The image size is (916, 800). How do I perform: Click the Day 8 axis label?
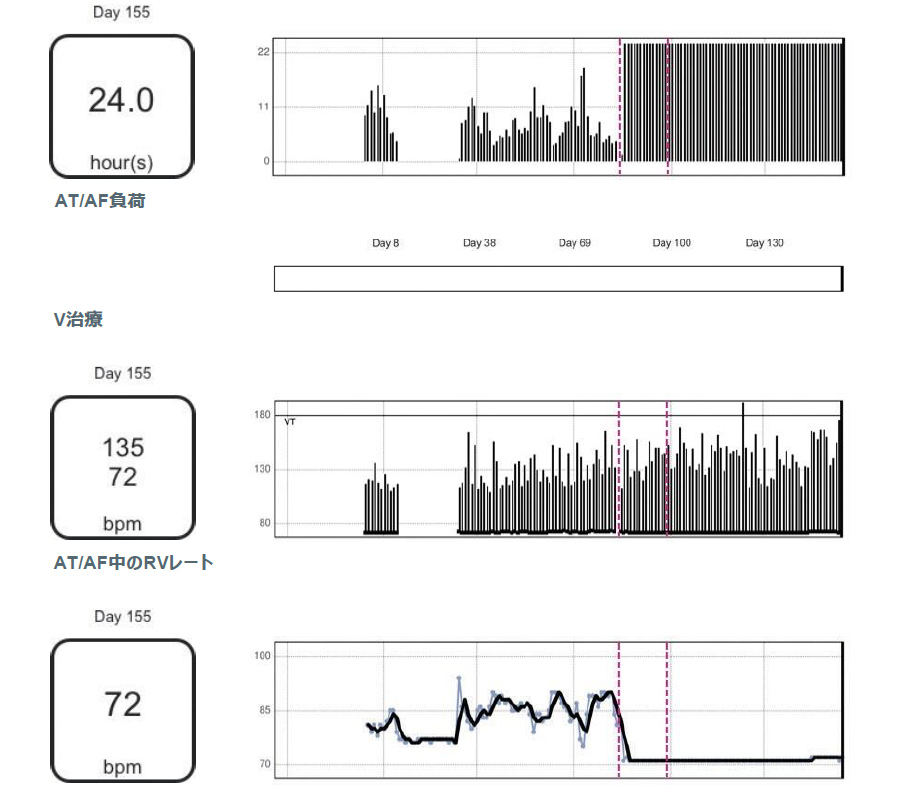coord(385,243)
